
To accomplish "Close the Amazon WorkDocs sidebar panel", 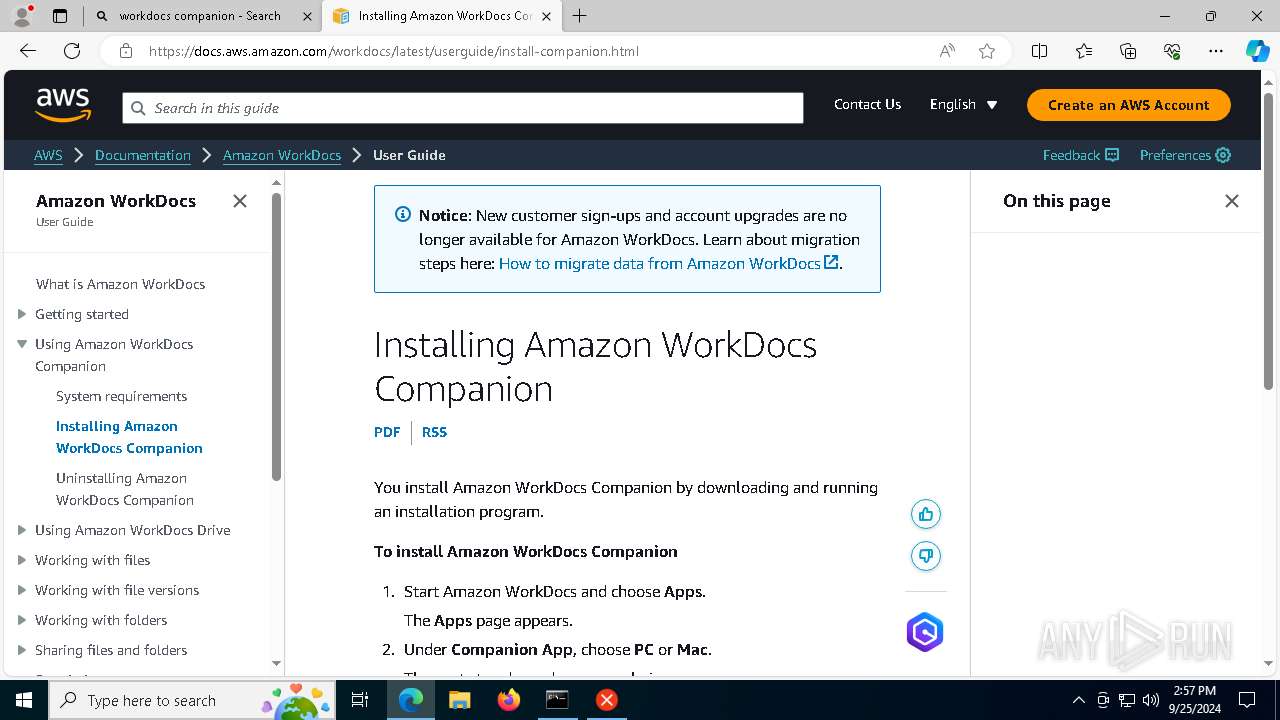I will click(x=240, y=201).
